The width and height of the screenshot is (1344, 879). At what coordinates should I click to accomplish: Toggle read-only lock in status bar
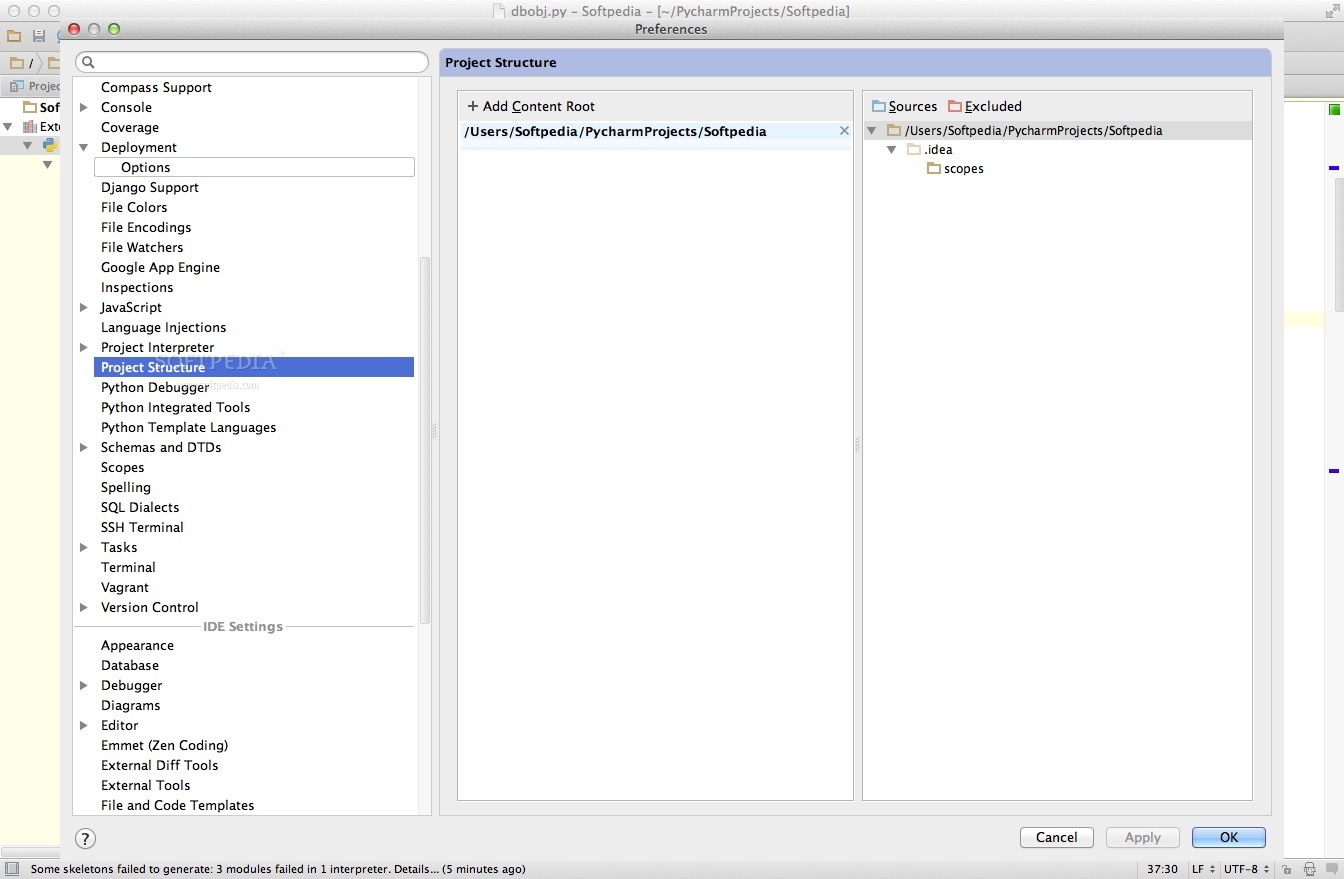[1286, 868]
